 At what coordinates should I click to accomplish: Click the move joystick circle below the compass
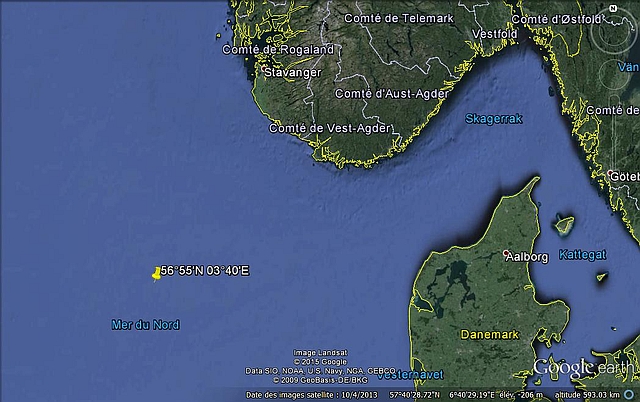click(616, 73)
